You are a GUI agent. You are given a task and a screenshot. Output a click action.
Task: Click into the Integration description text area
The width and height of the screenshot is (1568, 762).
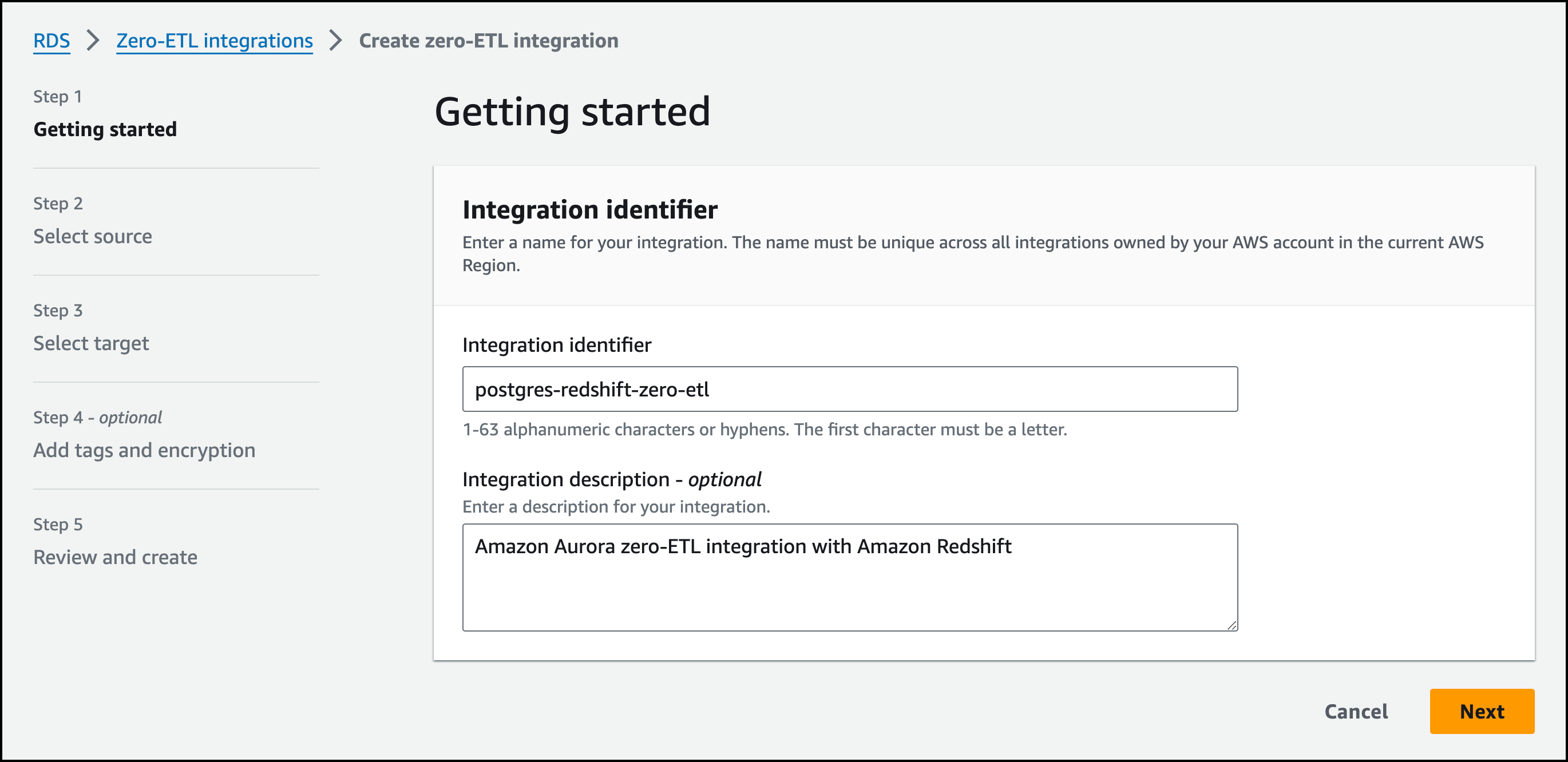pyautogui.click(x=849, y=584)
